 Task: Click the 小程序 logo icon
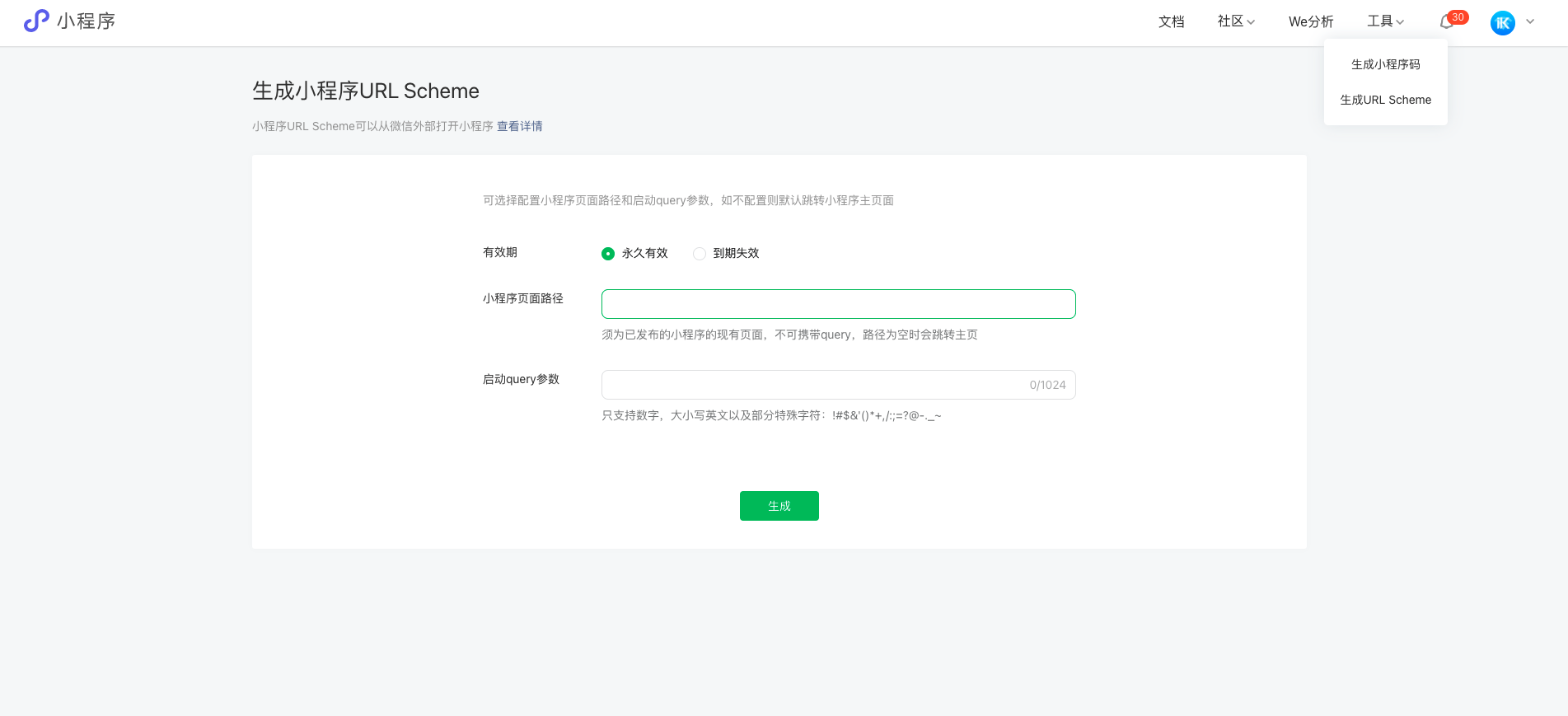pyautogui.click(x=36, y=21)
